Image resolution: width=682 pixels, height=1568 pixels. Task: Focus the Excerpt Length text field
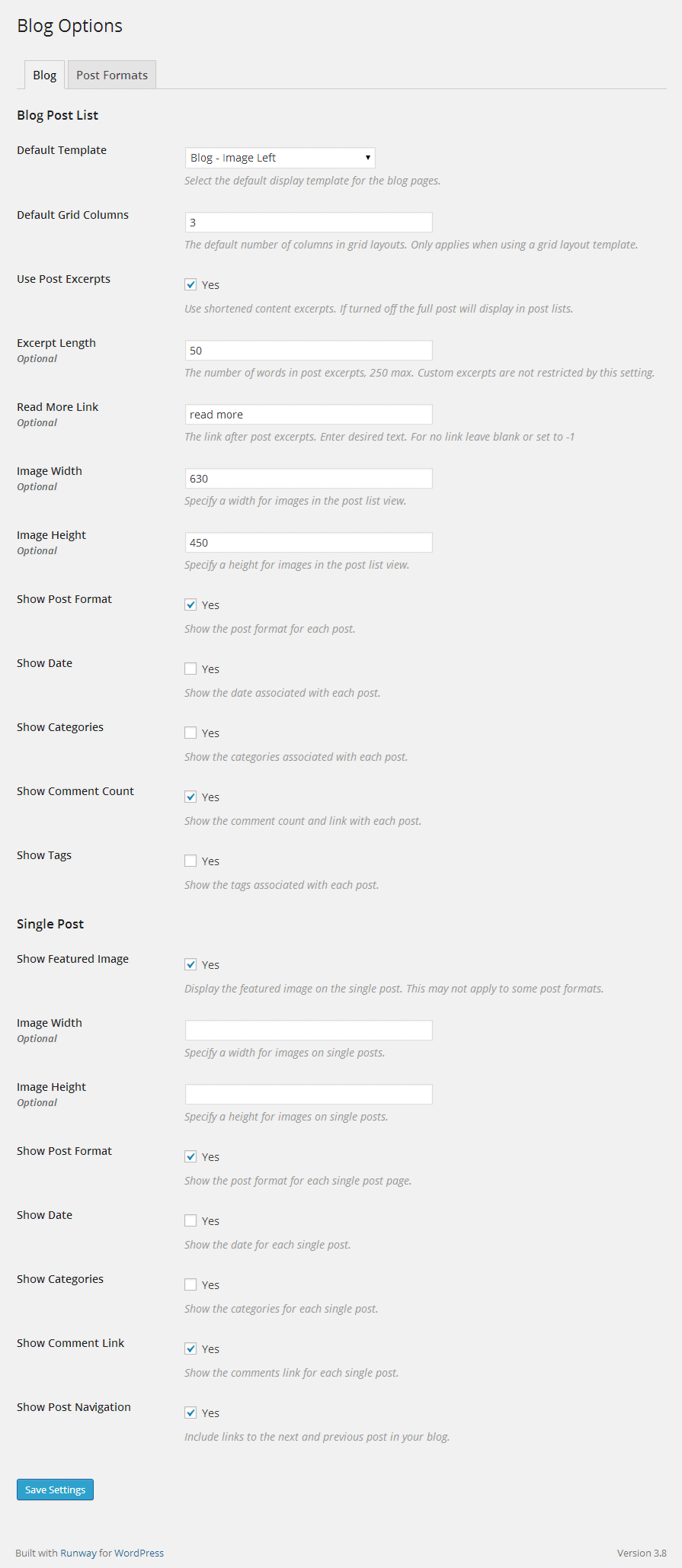click(309, 351)
